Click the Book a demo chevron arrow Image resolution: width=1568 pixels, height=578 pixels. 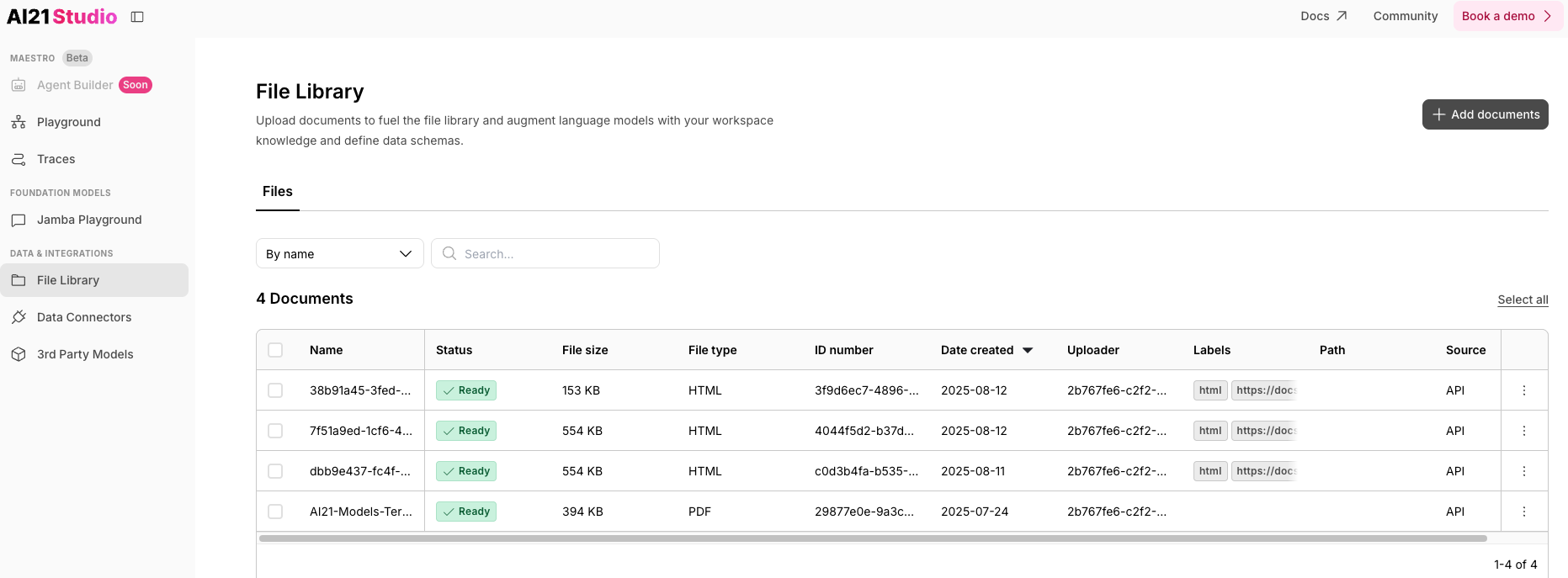[x=1547, y=16]
